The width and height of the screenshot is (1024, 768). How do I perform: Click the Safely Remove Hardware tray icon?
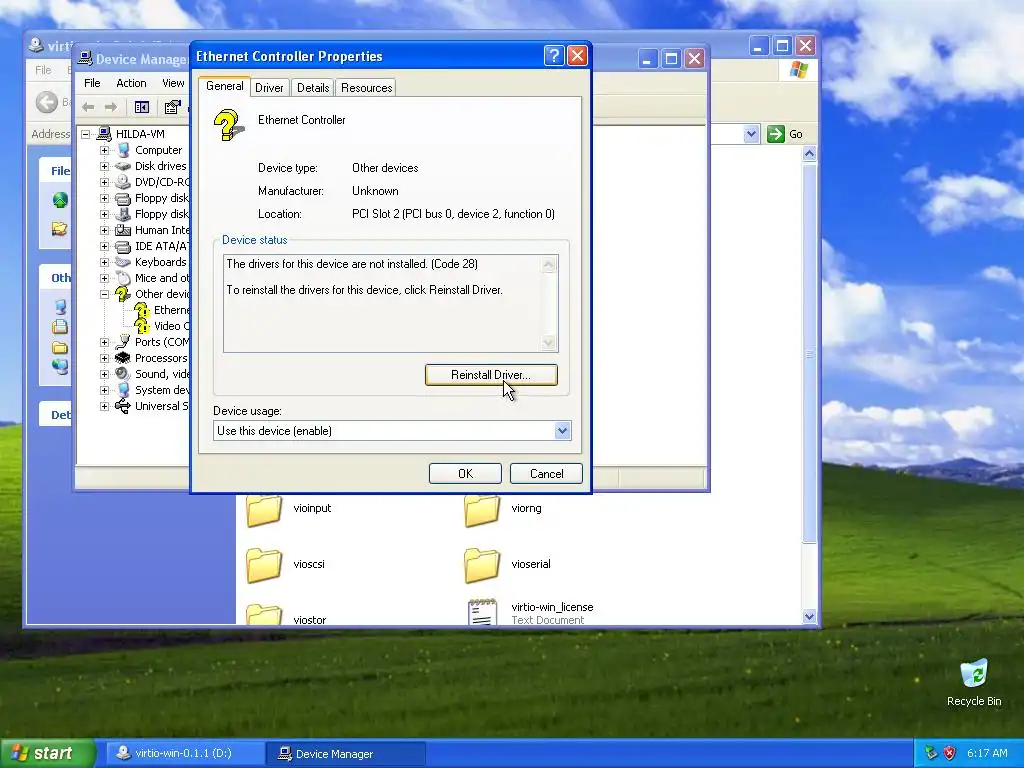(931, 753)
